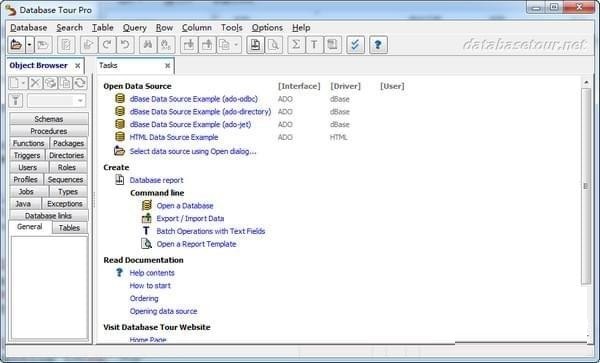Close the Object Browser panel

[77, 66]
